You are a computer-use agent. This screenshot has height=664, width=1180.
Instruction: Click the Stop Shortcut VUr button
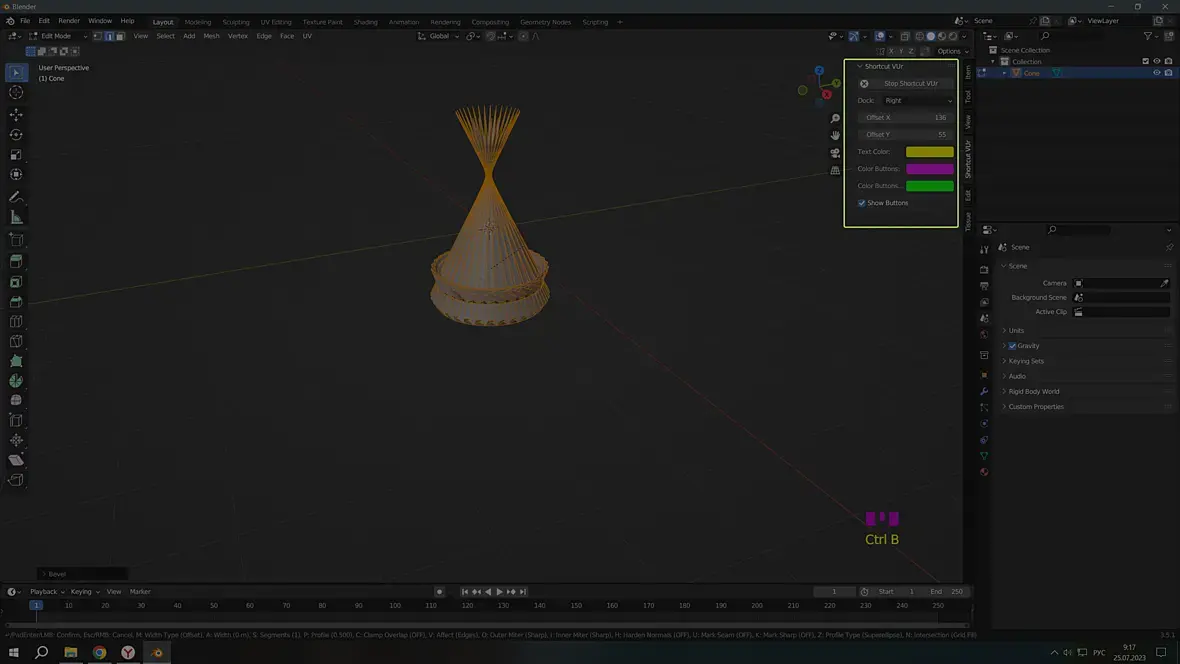coord(905,84)
